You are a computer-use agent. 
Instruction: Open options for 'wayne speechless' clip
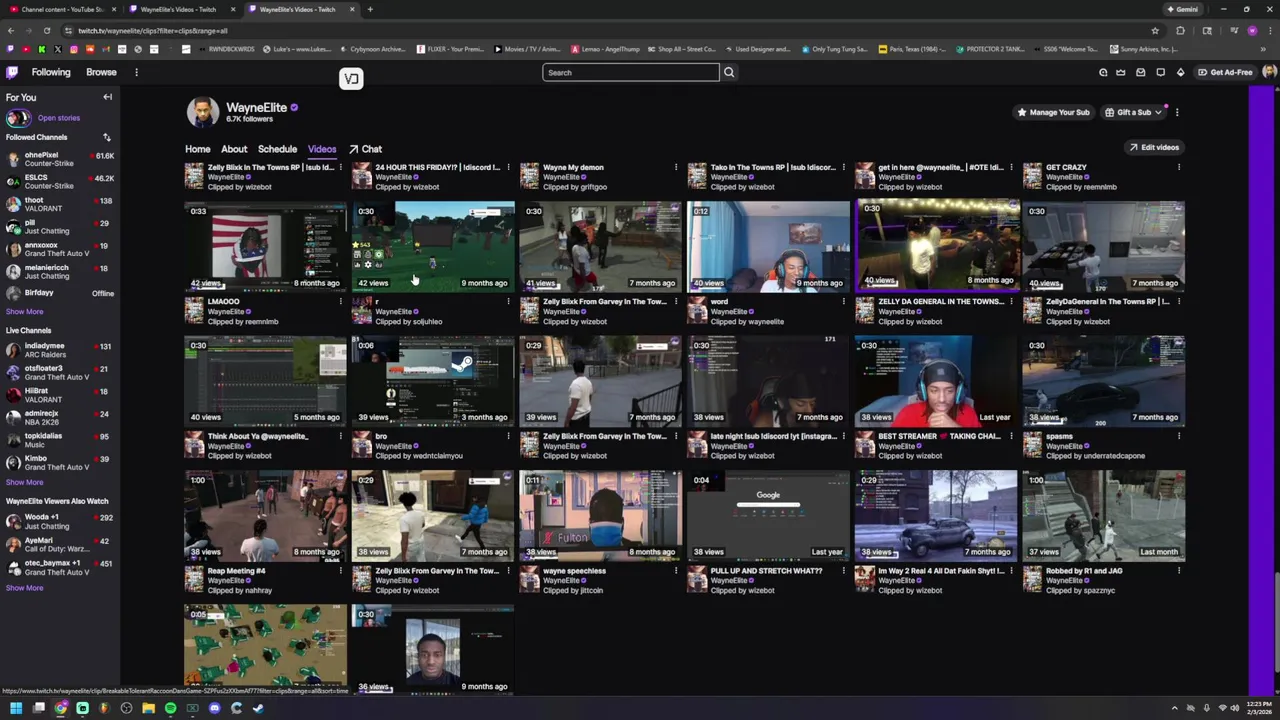(676, 571)
